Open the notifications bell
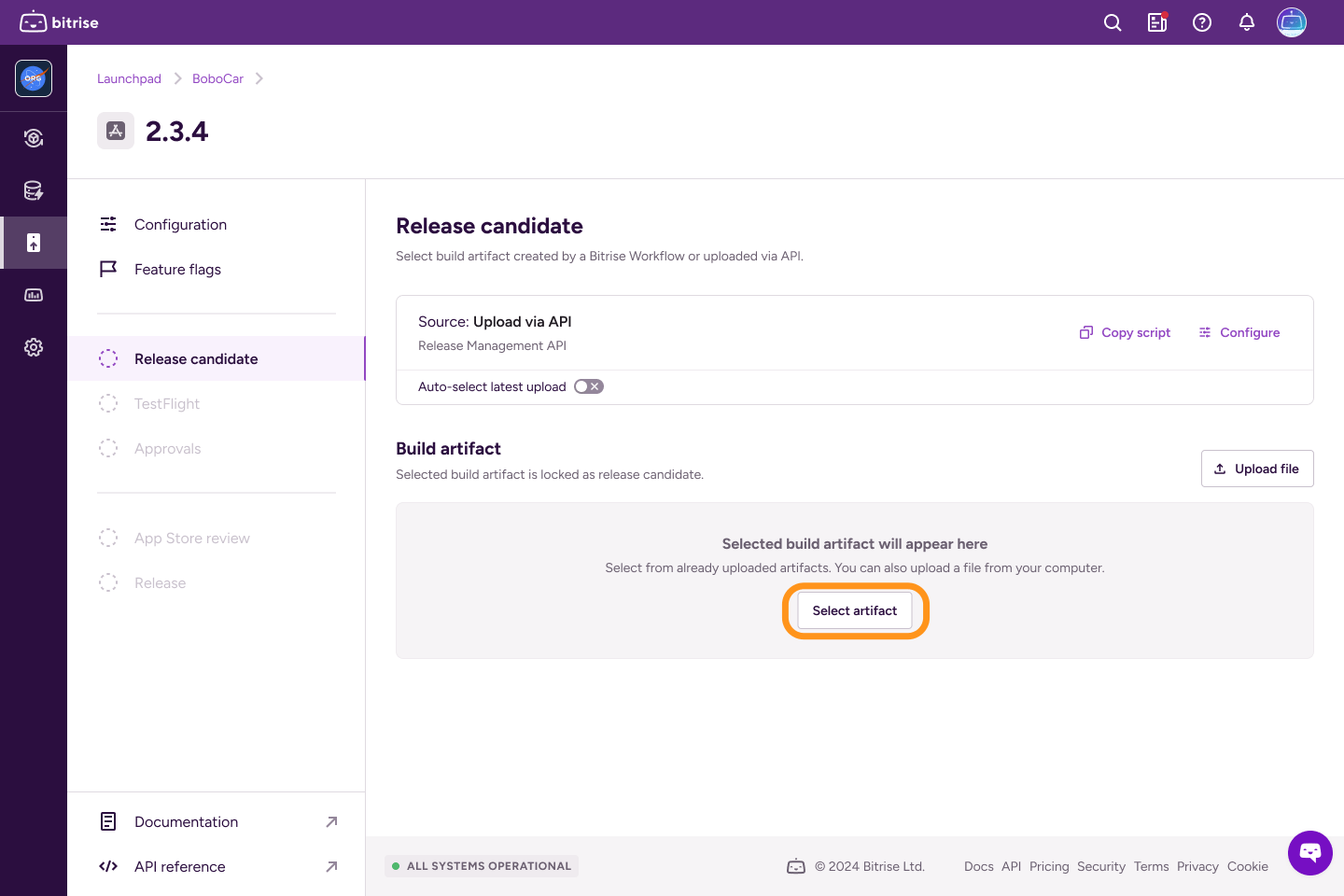 (1247, 22)
